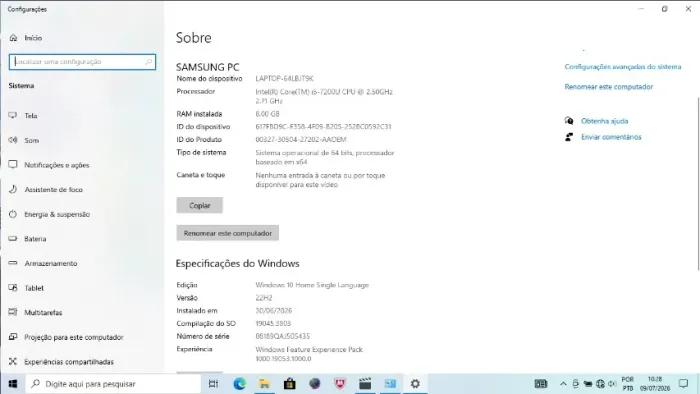Click the Tablet icon in sidebar

point(13,288)
